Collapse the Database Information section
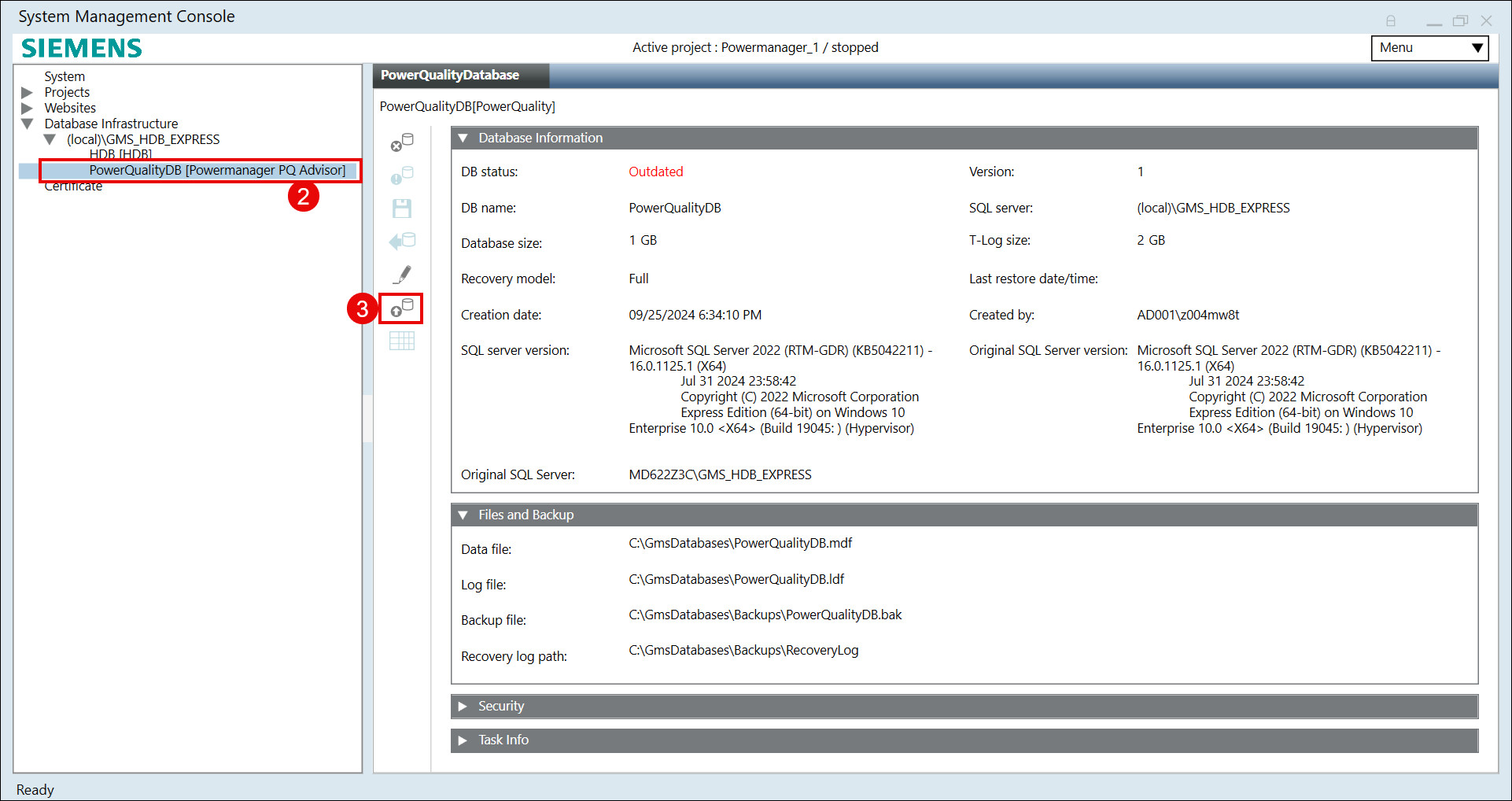1512x801 pixels. (463, 138)
